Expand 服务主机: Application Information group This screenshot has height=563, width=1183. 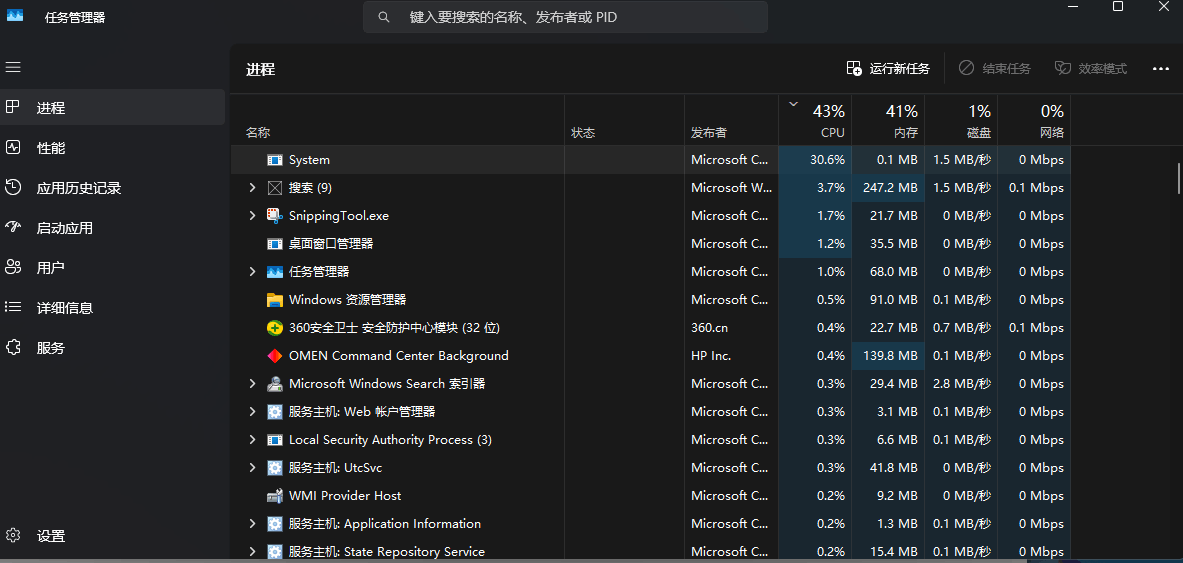(x=253, y=524)
